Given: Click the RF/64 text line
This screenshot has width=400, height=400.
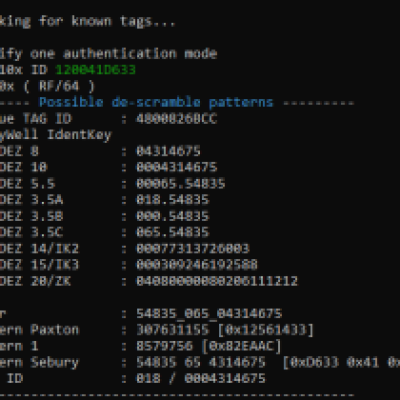Looking at the screenshot, I should (x=47, y=86).
